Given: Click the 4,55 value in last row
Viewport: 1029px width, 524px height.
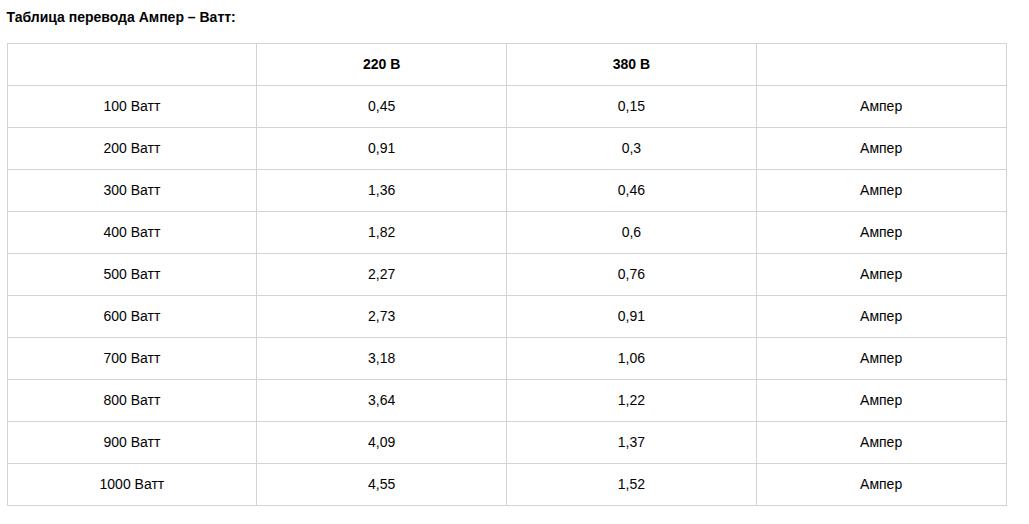Looking at the screenshot, I should coord(381,484).
